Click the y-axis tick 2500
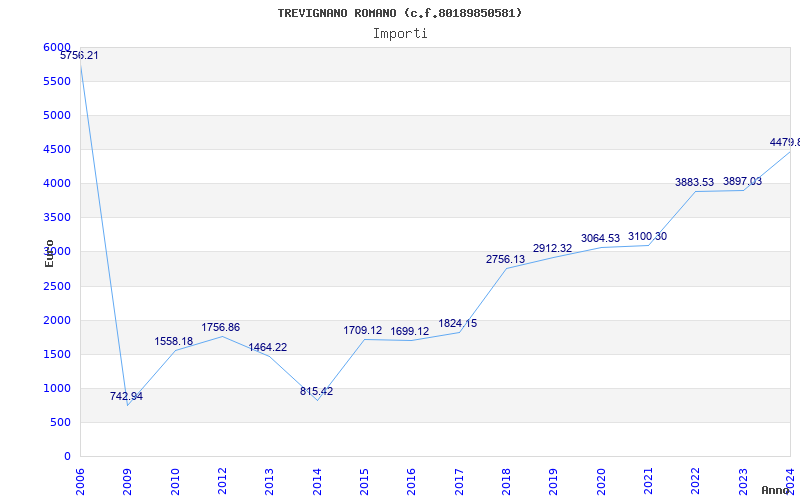This screenshot has height=500, width=800. (x=57, y=286)
